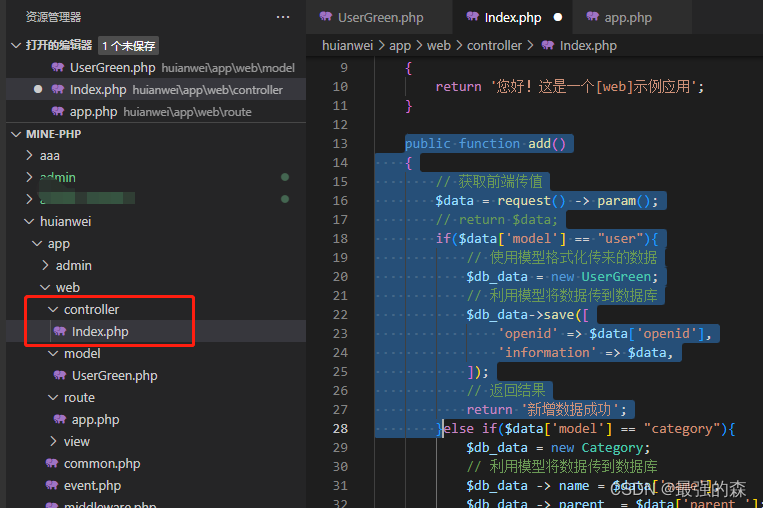Screen dimensions: 763x508
Task: Click 'Category' class name on line 29
Action: (x=612, y=447)
